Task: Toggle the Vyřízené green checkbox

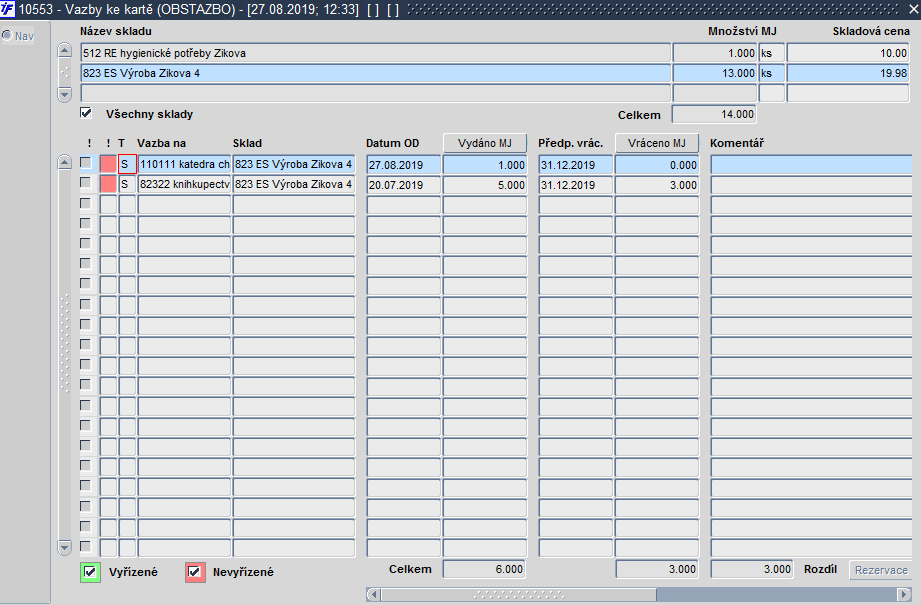Action: (90, 572)
